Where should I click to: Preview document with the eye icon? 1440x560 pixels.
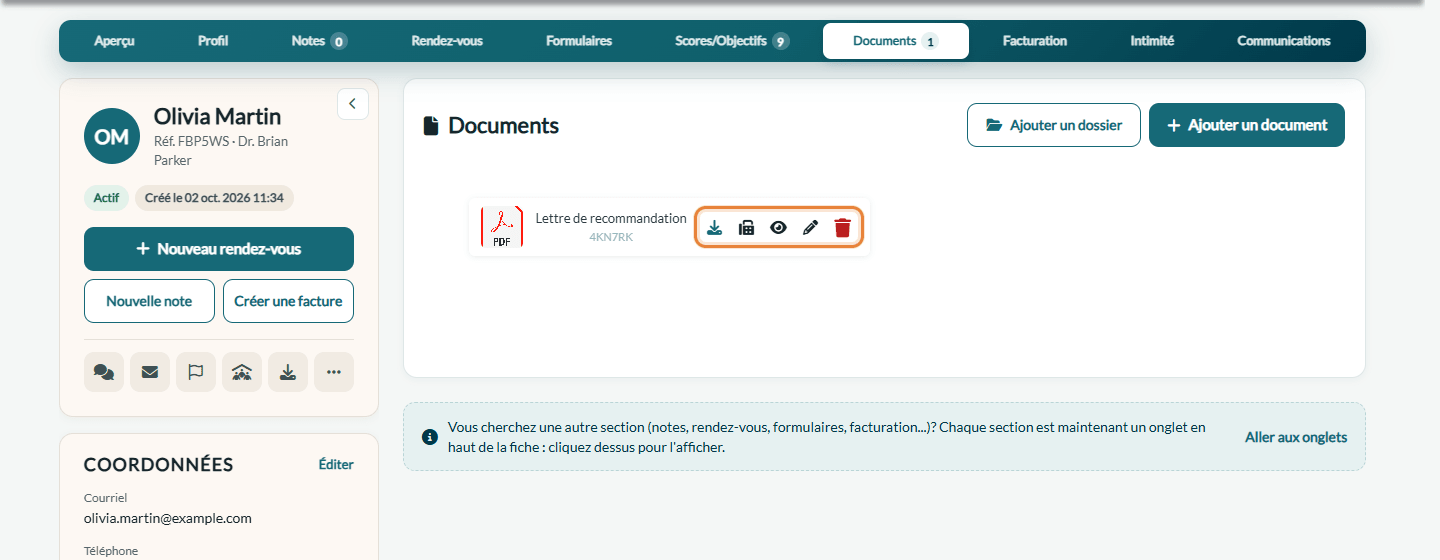pos(778,228)
